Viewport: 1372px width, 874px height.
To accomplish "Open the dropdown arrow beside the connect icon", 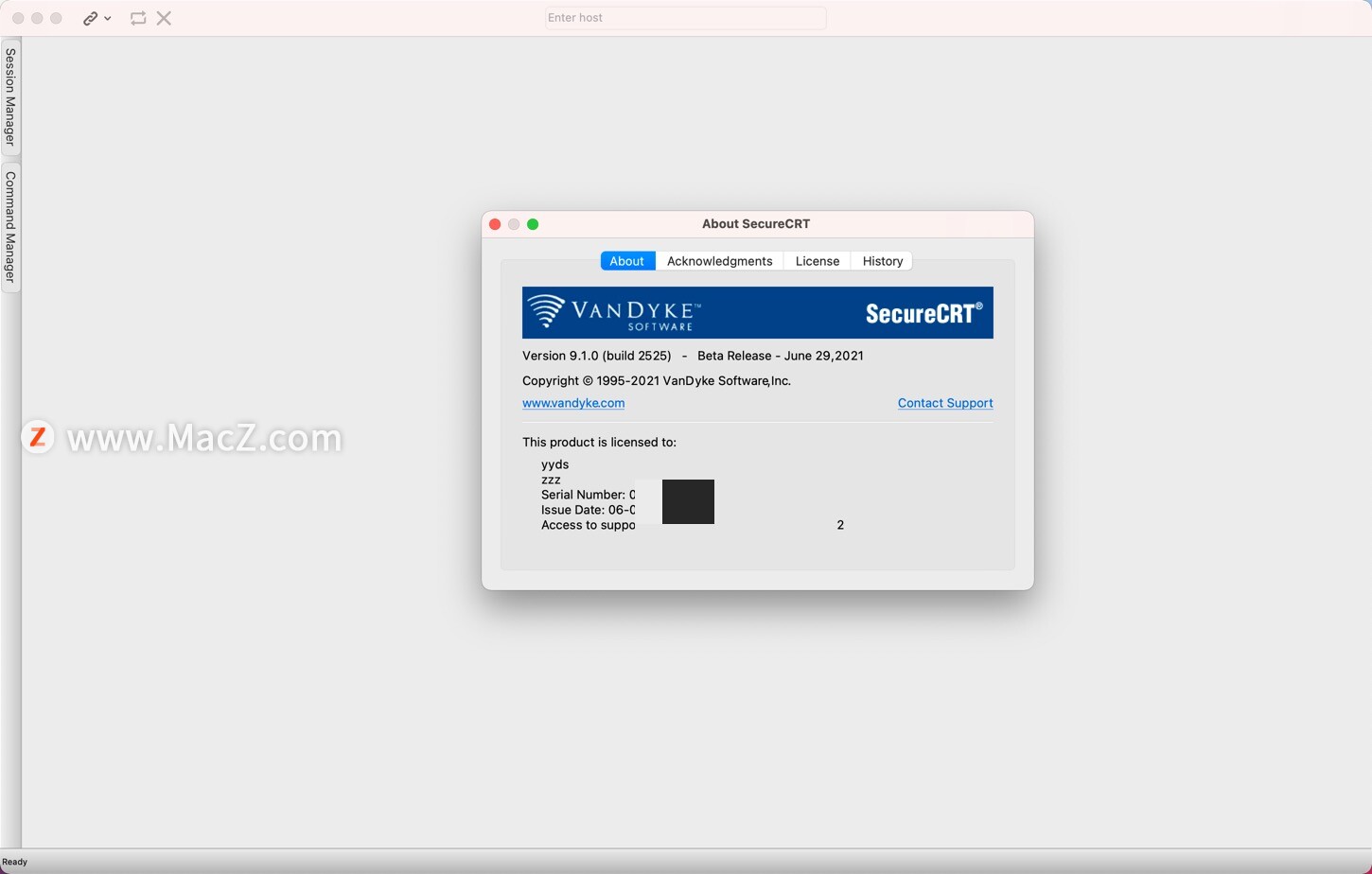I will [108, 18].
